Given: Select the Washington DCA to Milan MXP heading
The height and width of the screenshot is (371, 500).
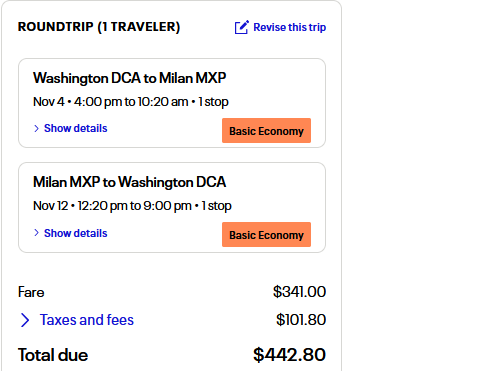Looking at the screenshot, I should [x=130, y=78].
